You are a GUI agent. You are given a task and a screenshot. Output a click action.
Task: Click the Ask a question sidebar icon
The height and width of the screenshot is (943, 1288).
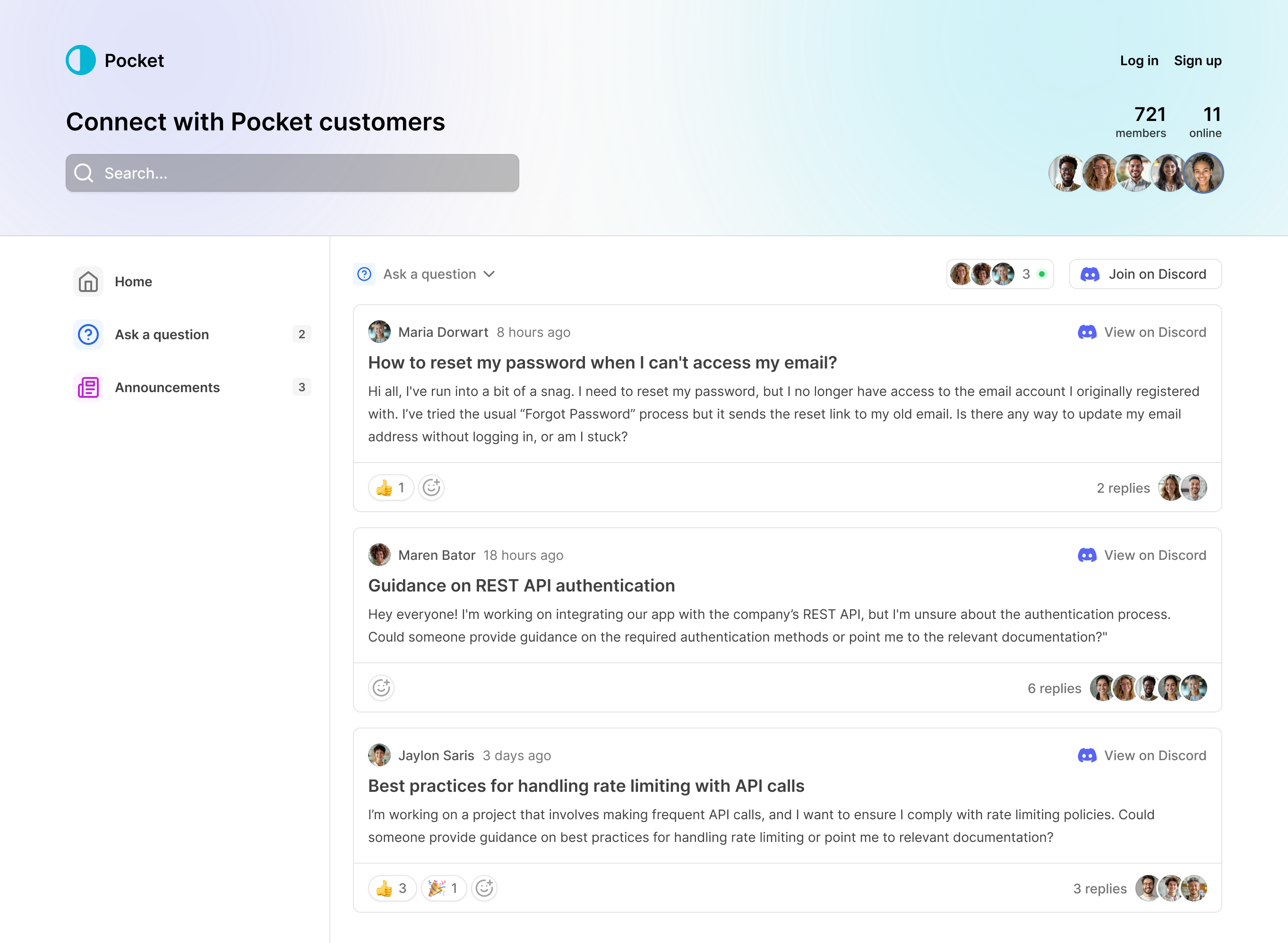[x=88, y=334]
